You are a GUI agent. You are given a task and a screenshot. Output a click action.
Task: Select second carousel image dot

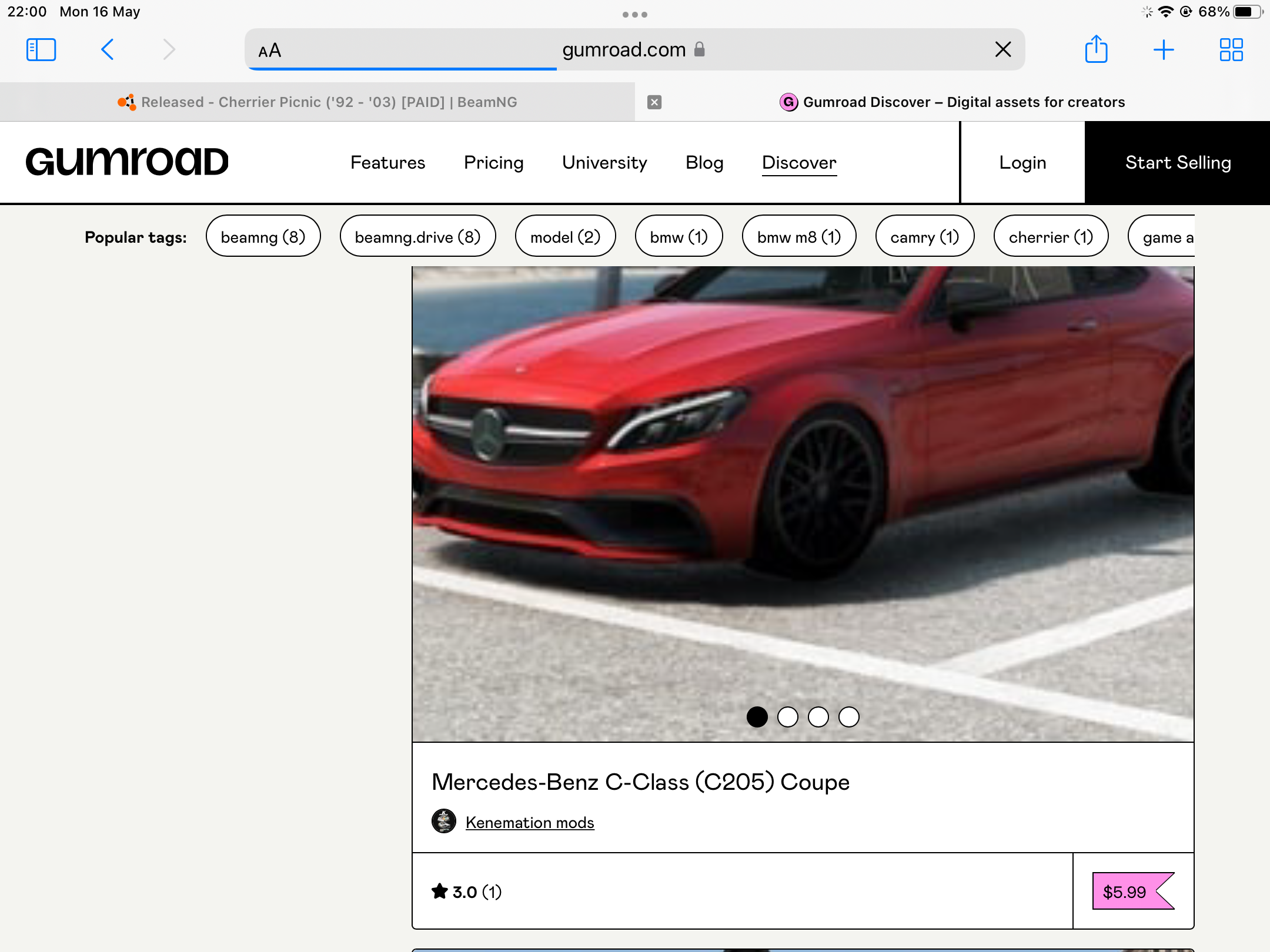(788, 717)
